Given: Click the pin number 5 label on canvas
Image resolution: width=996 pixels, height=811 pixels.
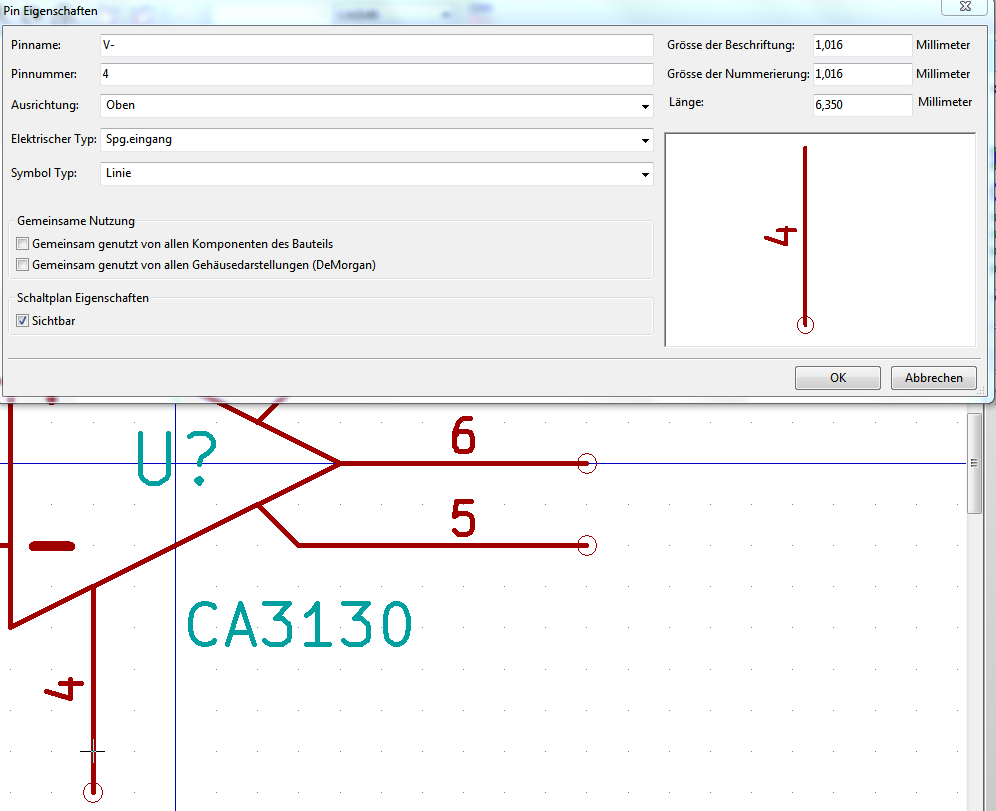Looking at the screenshot, I should (464, 518).
